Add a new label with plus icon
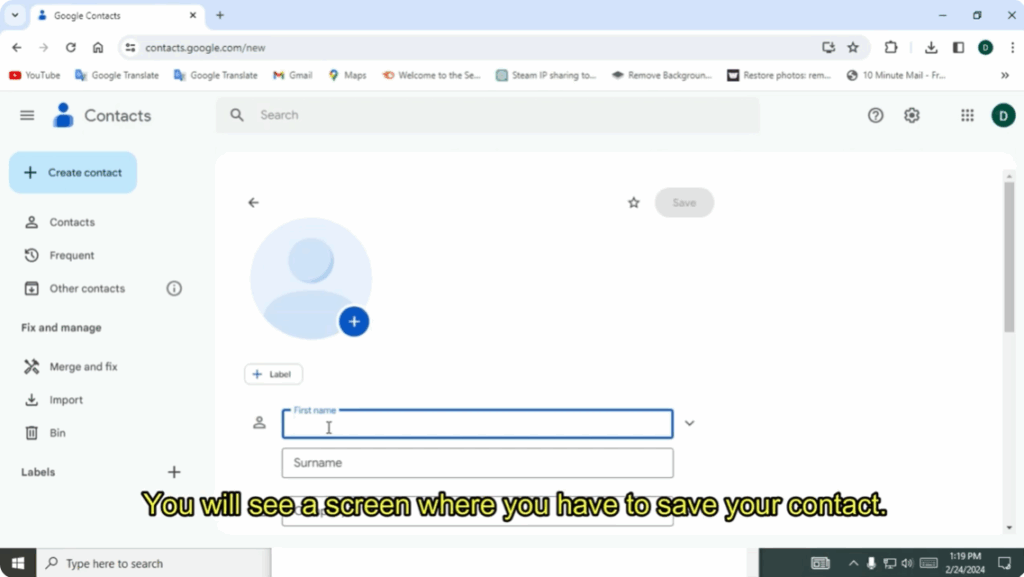 pyautogui.click(x=174, y=472)
